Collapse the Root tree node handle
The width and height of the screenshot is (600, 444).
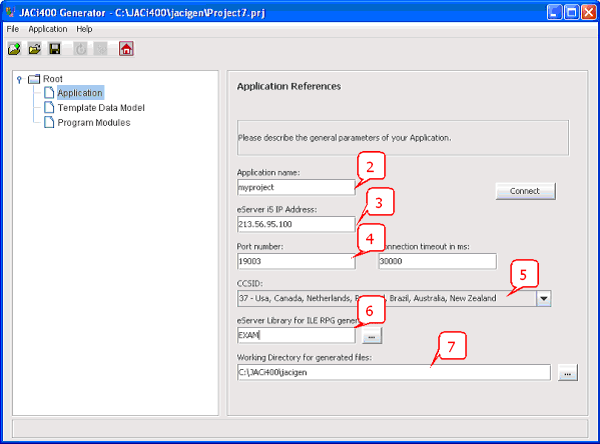click(x=19, y=79)
